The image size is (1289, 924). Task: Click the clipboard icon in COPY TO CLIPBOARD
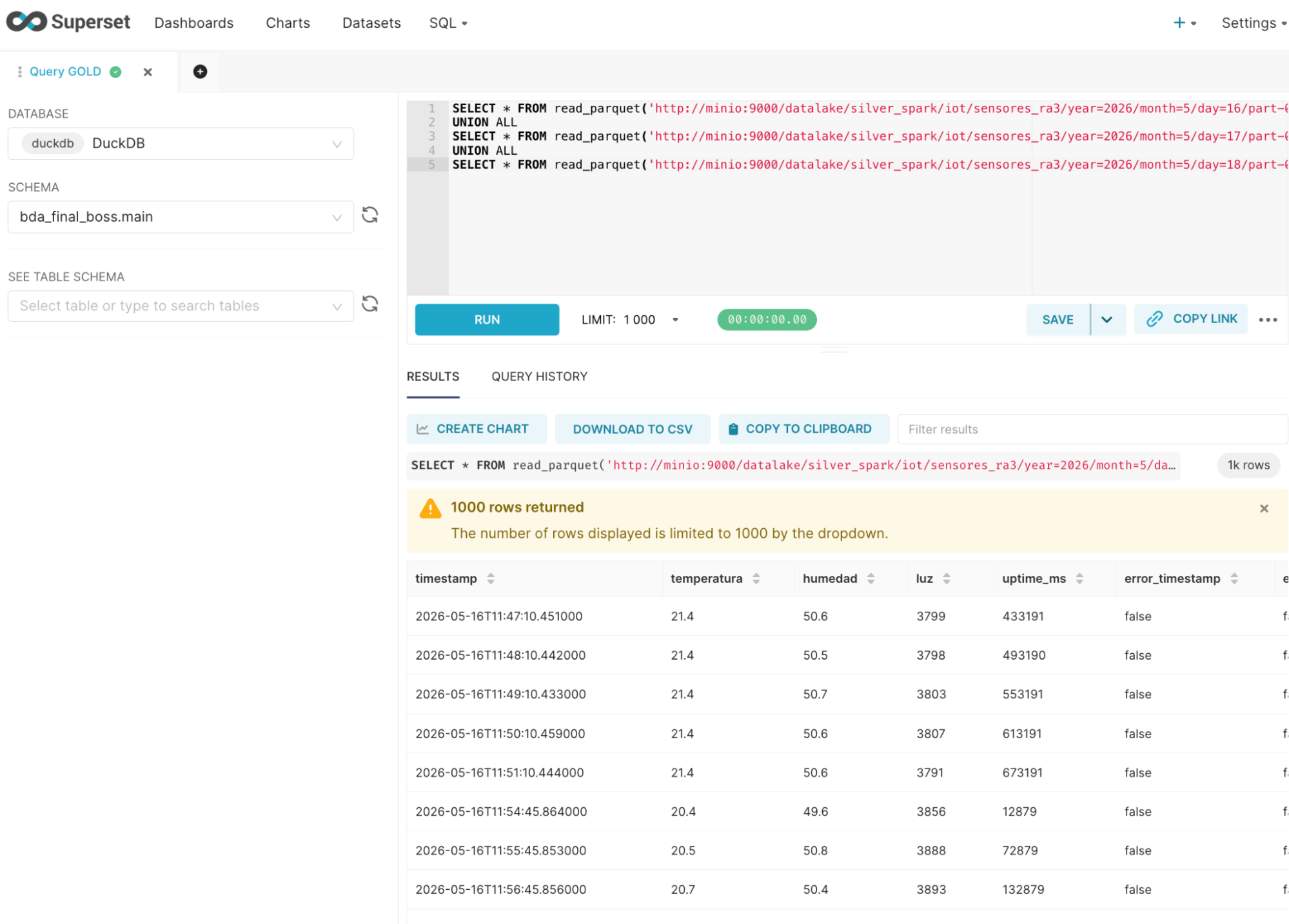[733, 429]
